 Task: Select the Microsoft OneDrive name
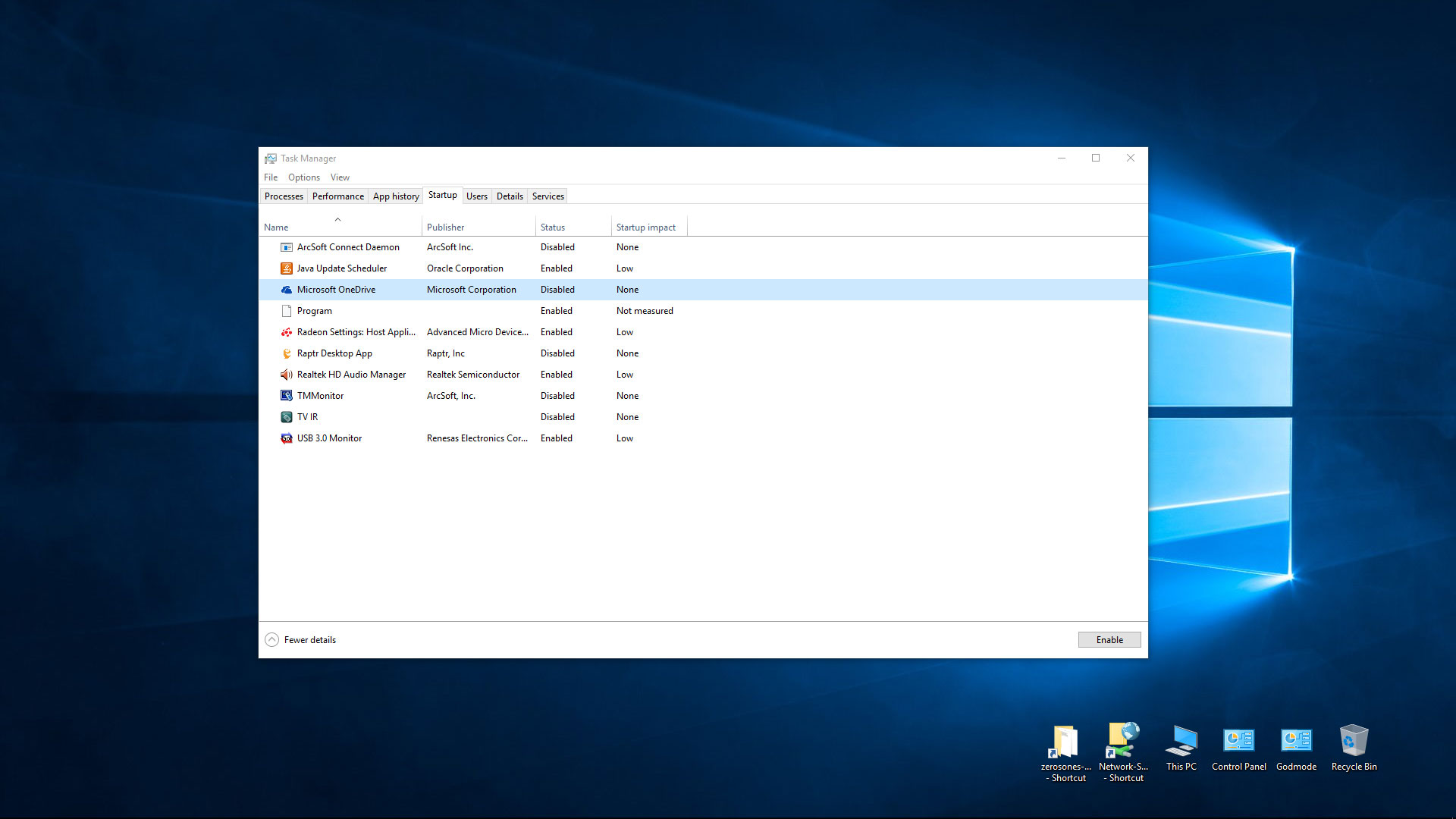pos(336,290)
